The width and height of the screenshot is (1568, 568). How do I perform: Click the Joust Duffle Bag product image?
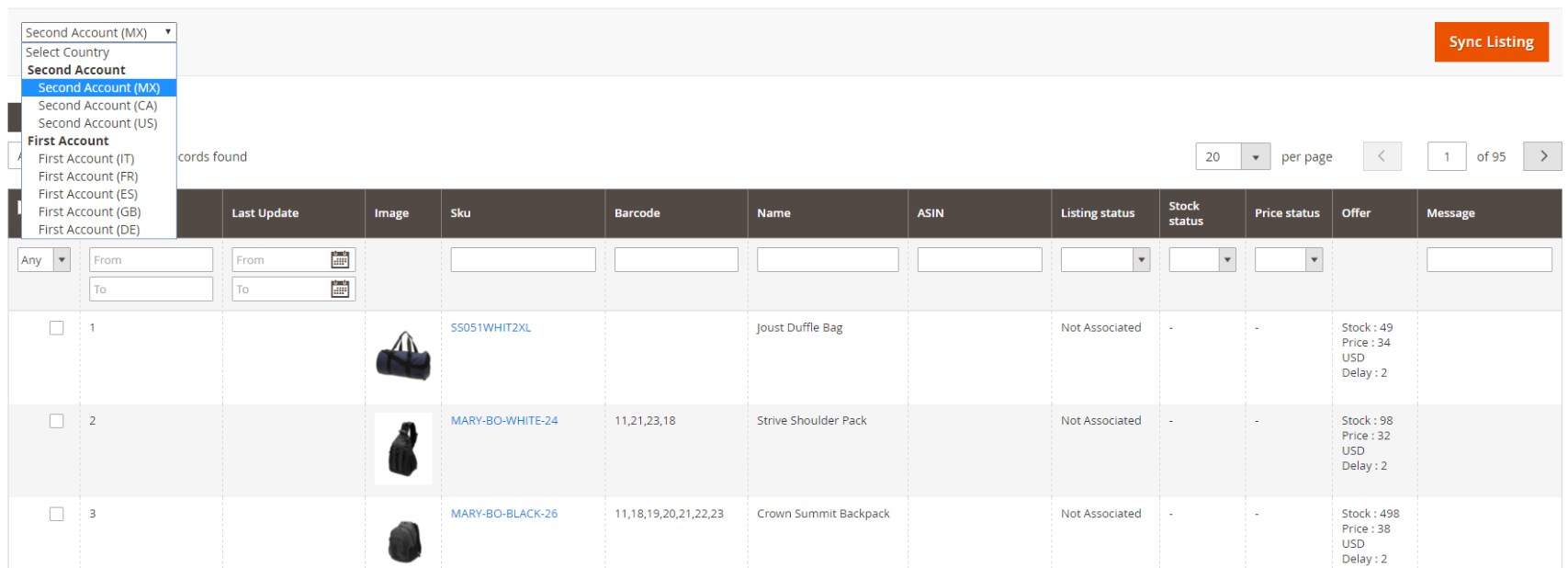403,356
